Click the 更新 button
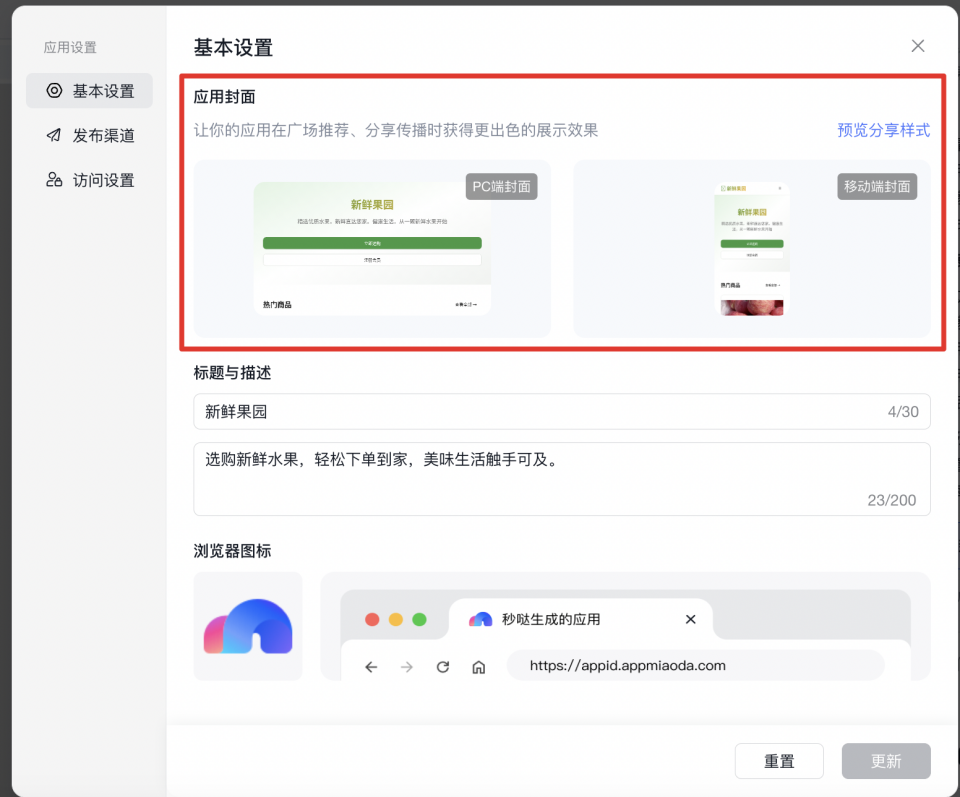960x797 pixels. [886, 761]
